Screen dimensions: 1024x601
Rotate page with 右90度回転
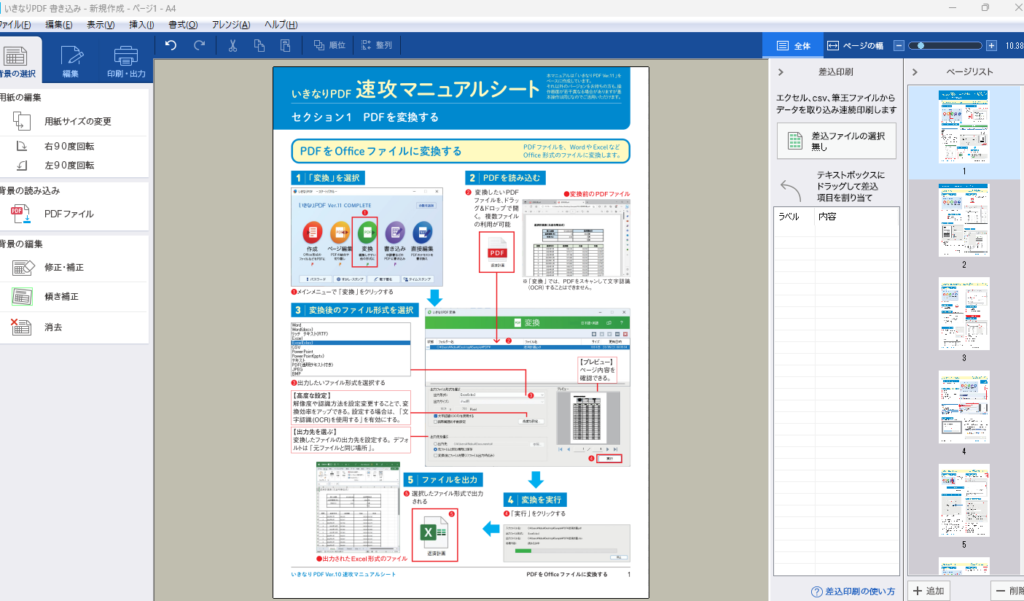[x=68, y=146]
